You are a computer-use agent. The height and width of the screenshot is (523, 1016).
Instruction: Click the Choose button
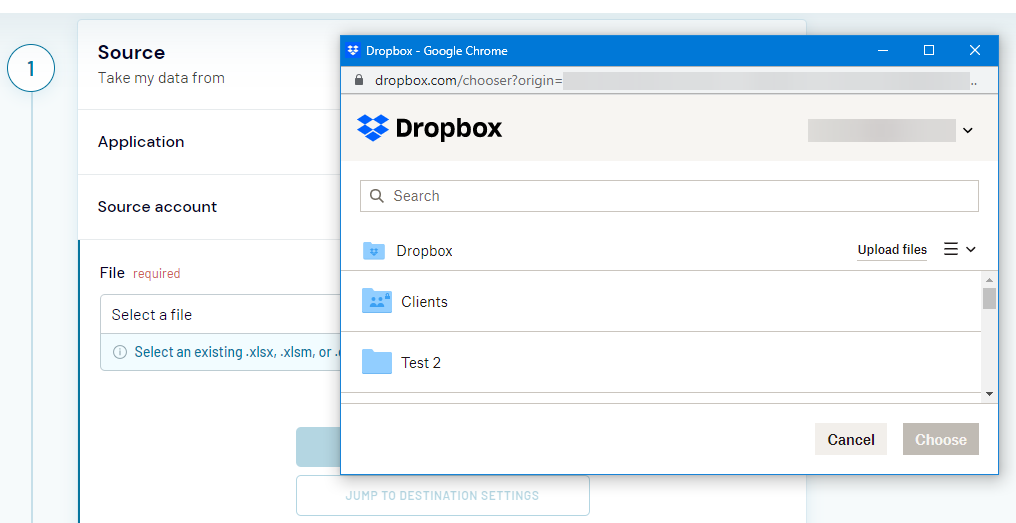pos(941,439)
